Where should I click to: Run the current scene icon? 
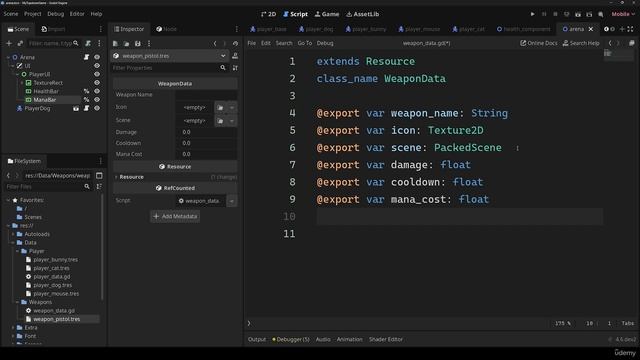(578, 14)
